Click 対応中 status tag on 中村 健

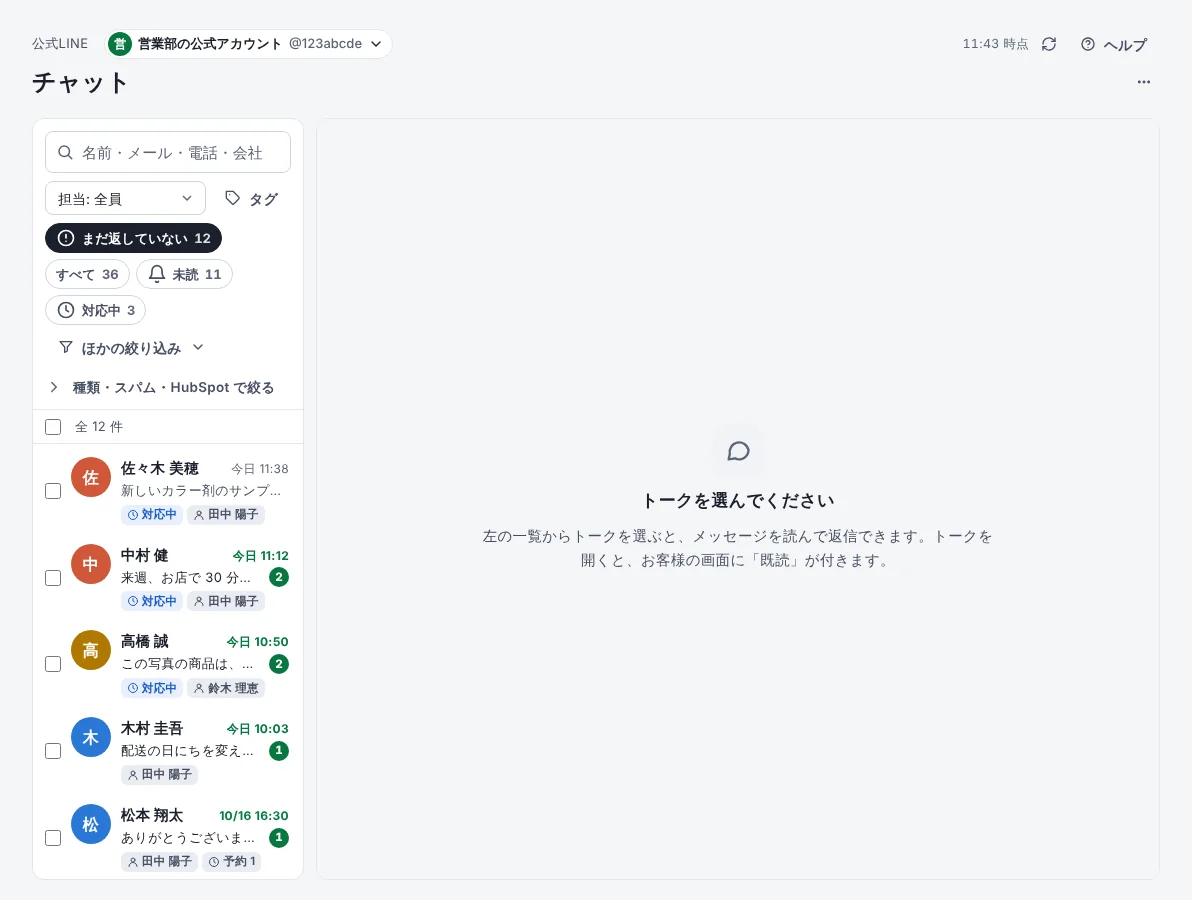(152, 601)
